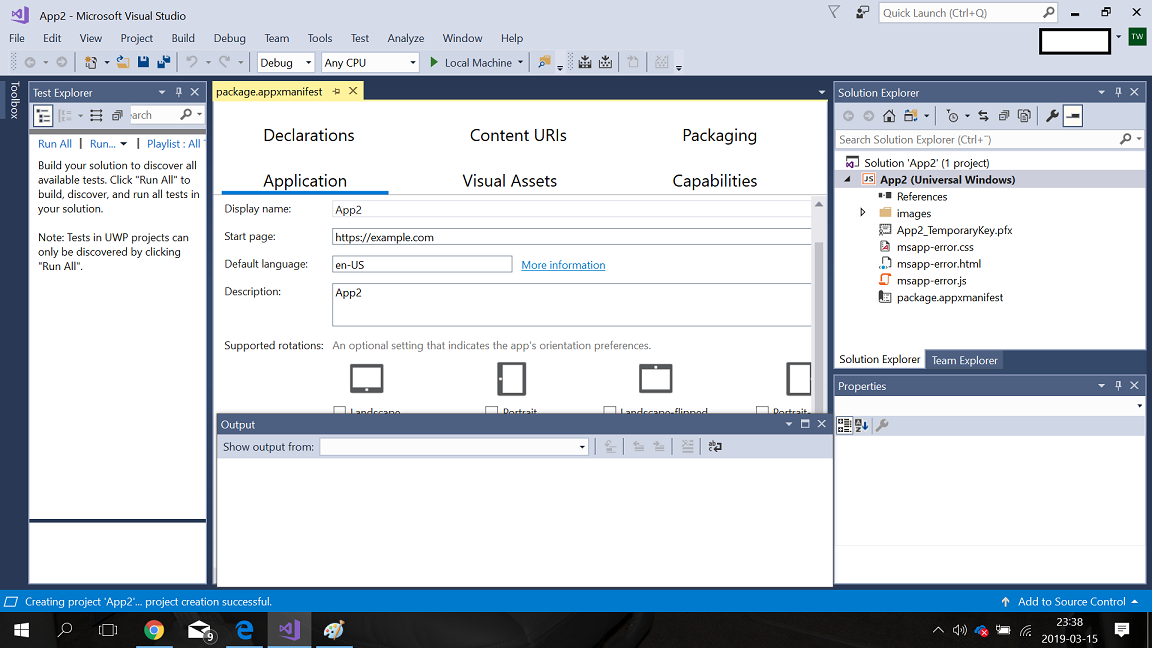Image resolution: width=1152 pixels, height=648 pixels.
Task: Collapse all items in Solution Explorer toolbar
Action: pos(1004,116)
